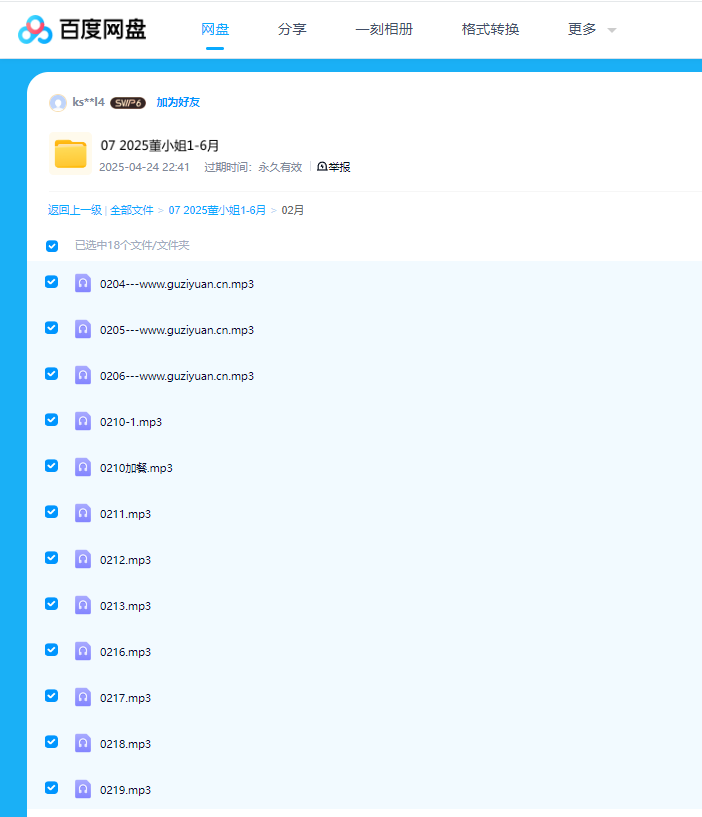The height and width of the screenshot is (817, 702).
Task: Click the audio icon for 0219.mp3
Action: (83, 789)
